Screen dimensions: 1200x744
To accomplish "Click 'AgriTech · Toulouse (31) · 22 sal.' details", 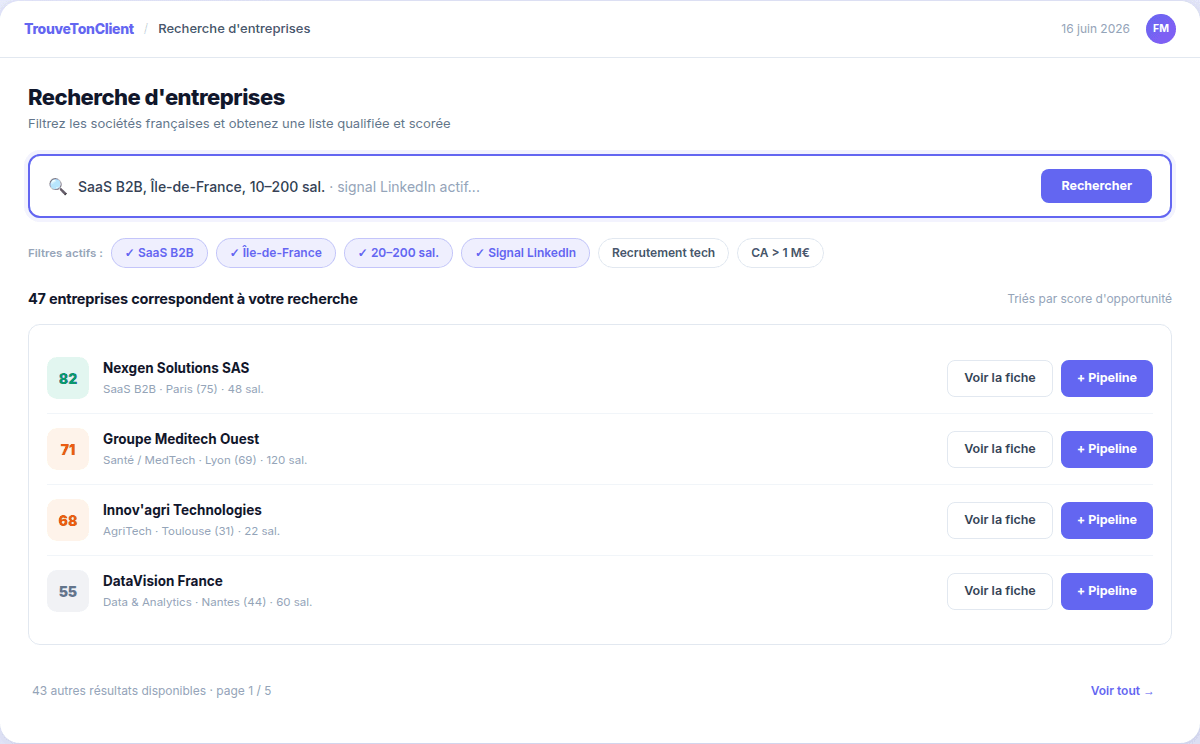I will coord(191,531).
